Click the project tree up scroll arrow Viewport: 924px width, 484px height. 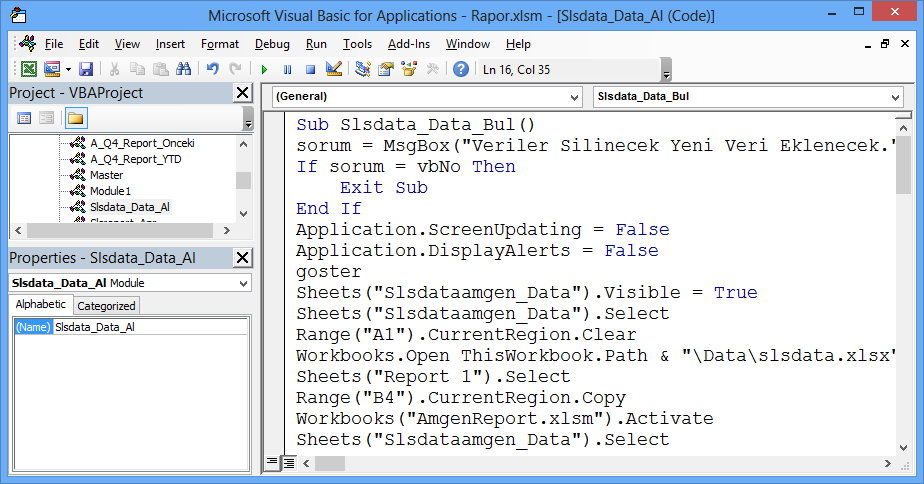tap(244, 143)
